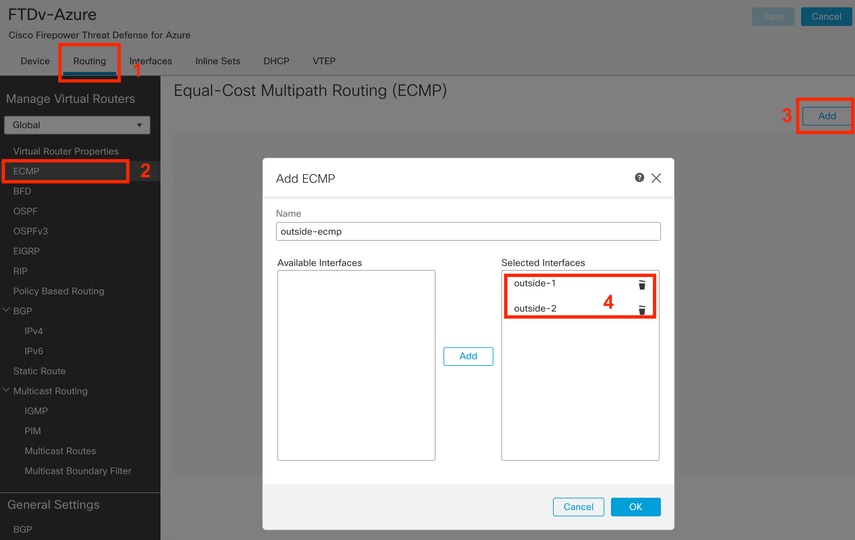Open Policy Based Routing
855x540 pixels.
pyautogui.click(x=58, y=291)
